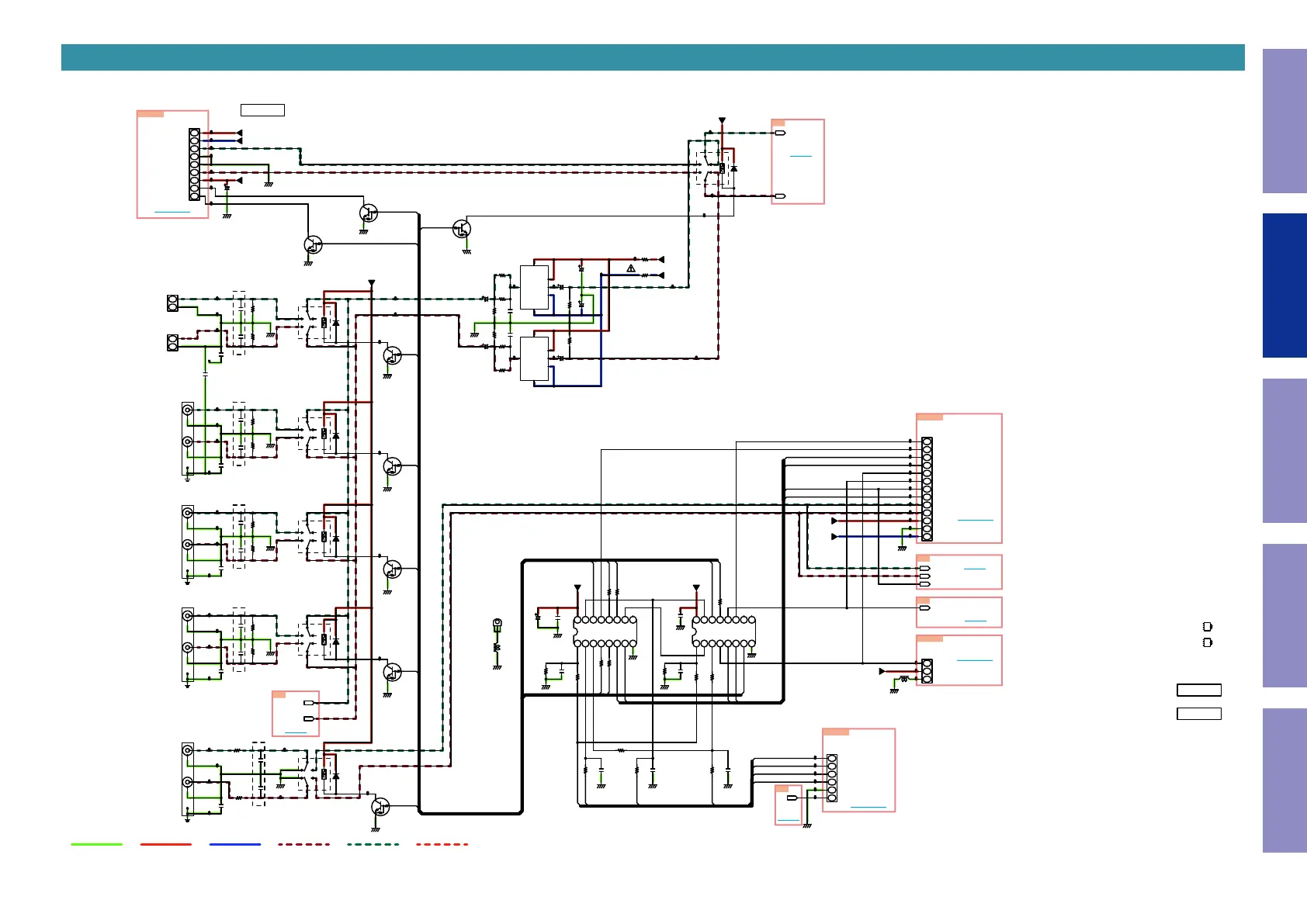The width and height of the screenshot is (1307, 924).
Task: Select the topmost RCA jack symbol
Action: tap(187, 410)
